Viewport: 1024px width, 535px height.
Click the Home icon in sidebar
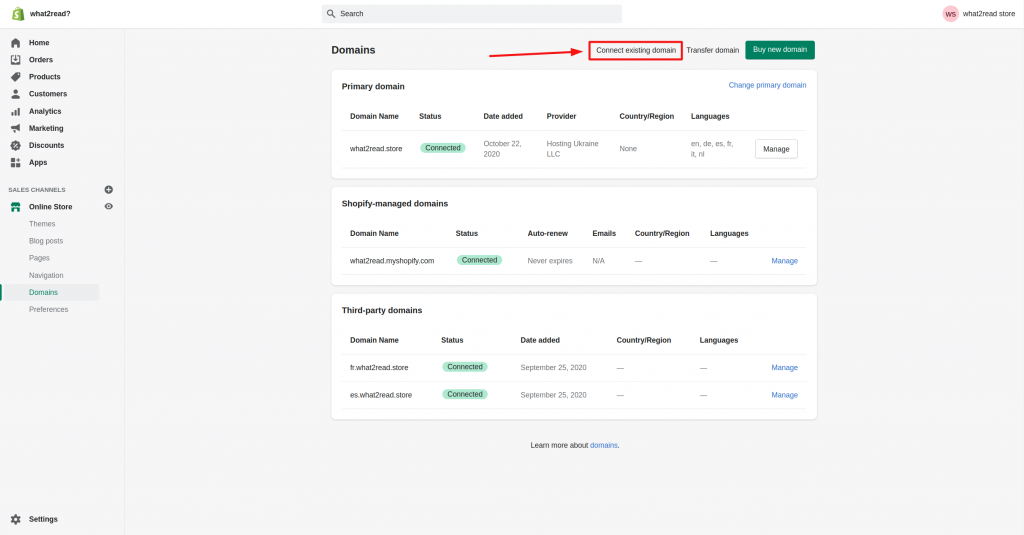click(x=16, y=42)
